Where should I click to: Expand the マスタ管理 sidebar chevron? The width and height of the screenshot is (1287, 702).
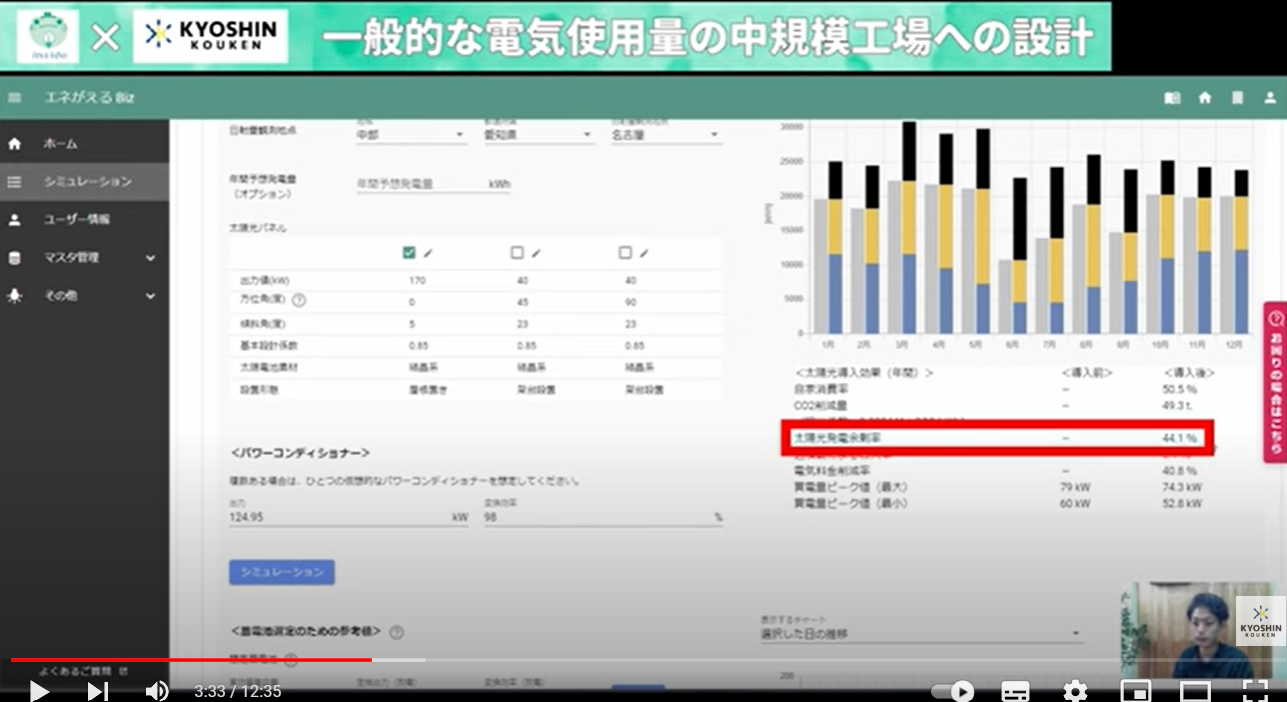[150, 258]
